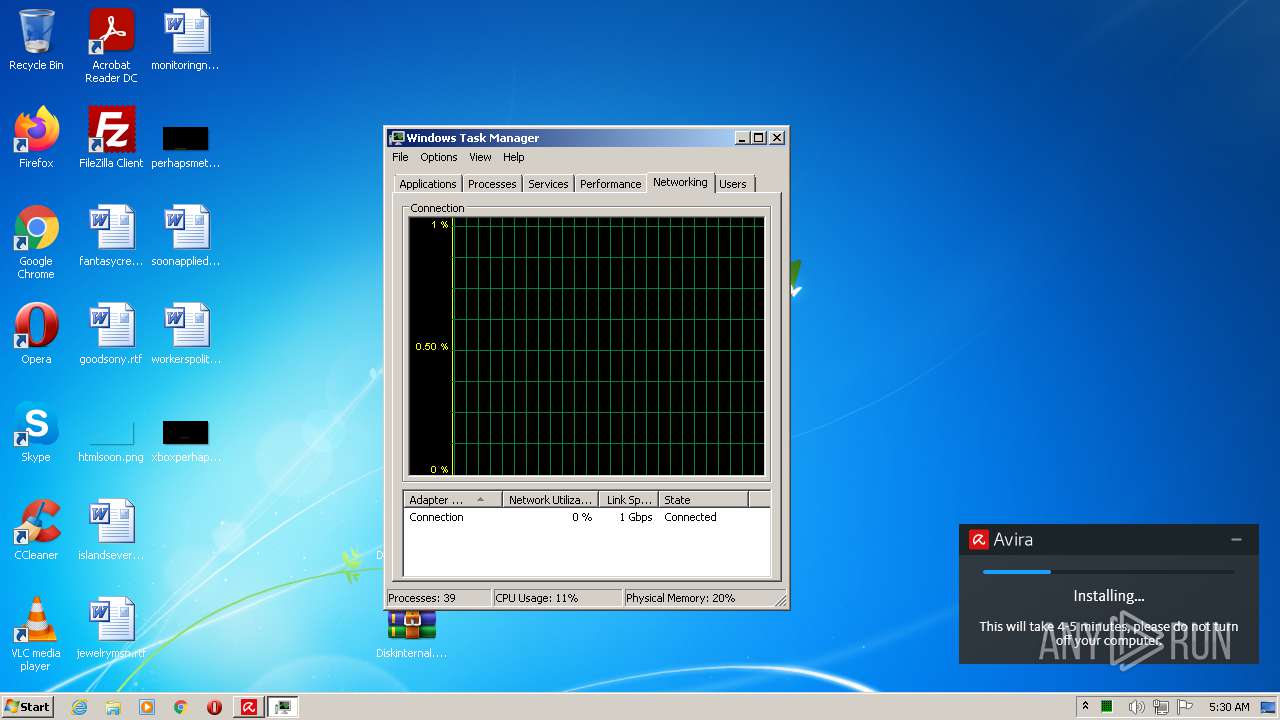Image resolution: width=1280 pixels, height=720 pixels.
Task: Select the fantasycre... Word document icon
Action: pyautogui.click(x=111, y=236)
